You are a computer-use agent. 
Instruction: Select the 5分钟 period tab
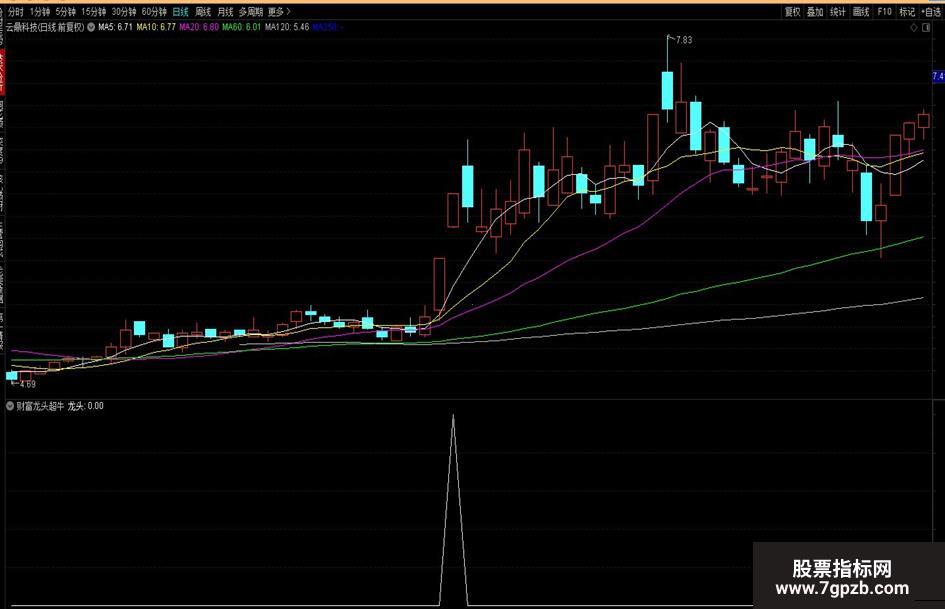[66, 12]
